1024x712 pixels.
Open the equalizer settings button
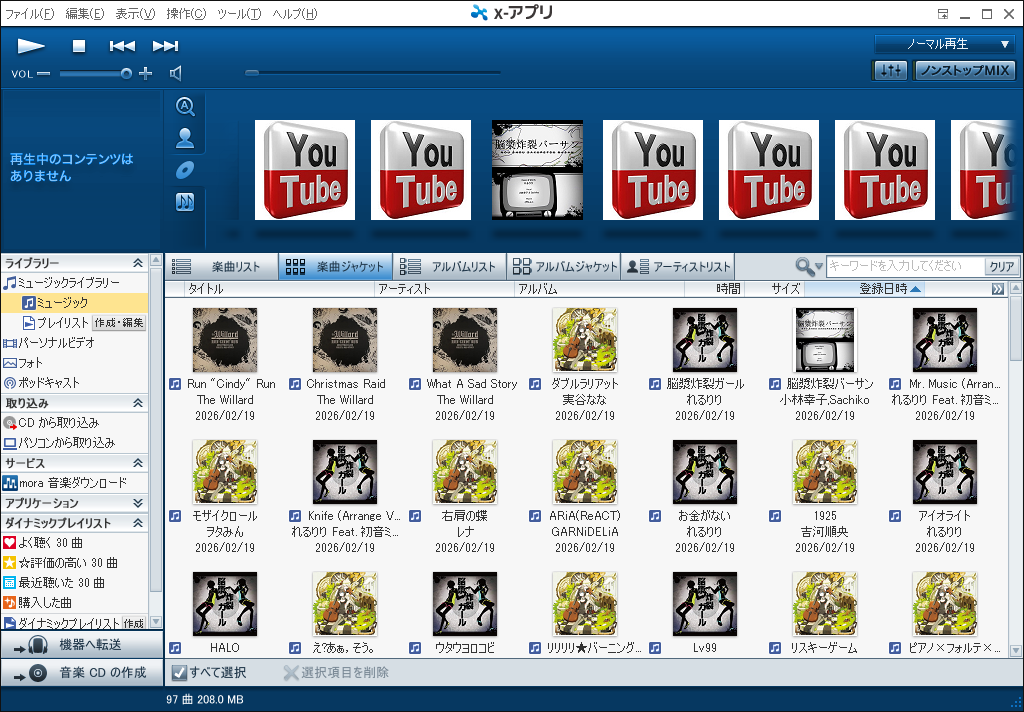[889, 71]
